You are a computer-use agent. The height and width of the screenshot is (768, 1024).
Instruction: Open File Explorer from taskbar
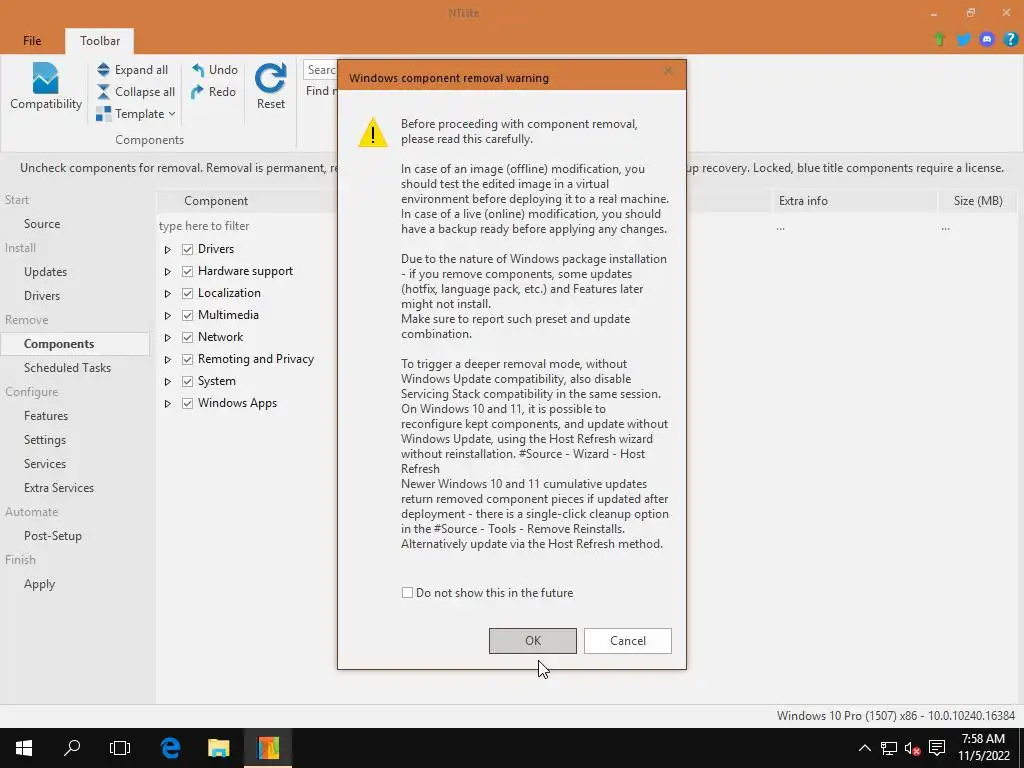pos(219,748)
